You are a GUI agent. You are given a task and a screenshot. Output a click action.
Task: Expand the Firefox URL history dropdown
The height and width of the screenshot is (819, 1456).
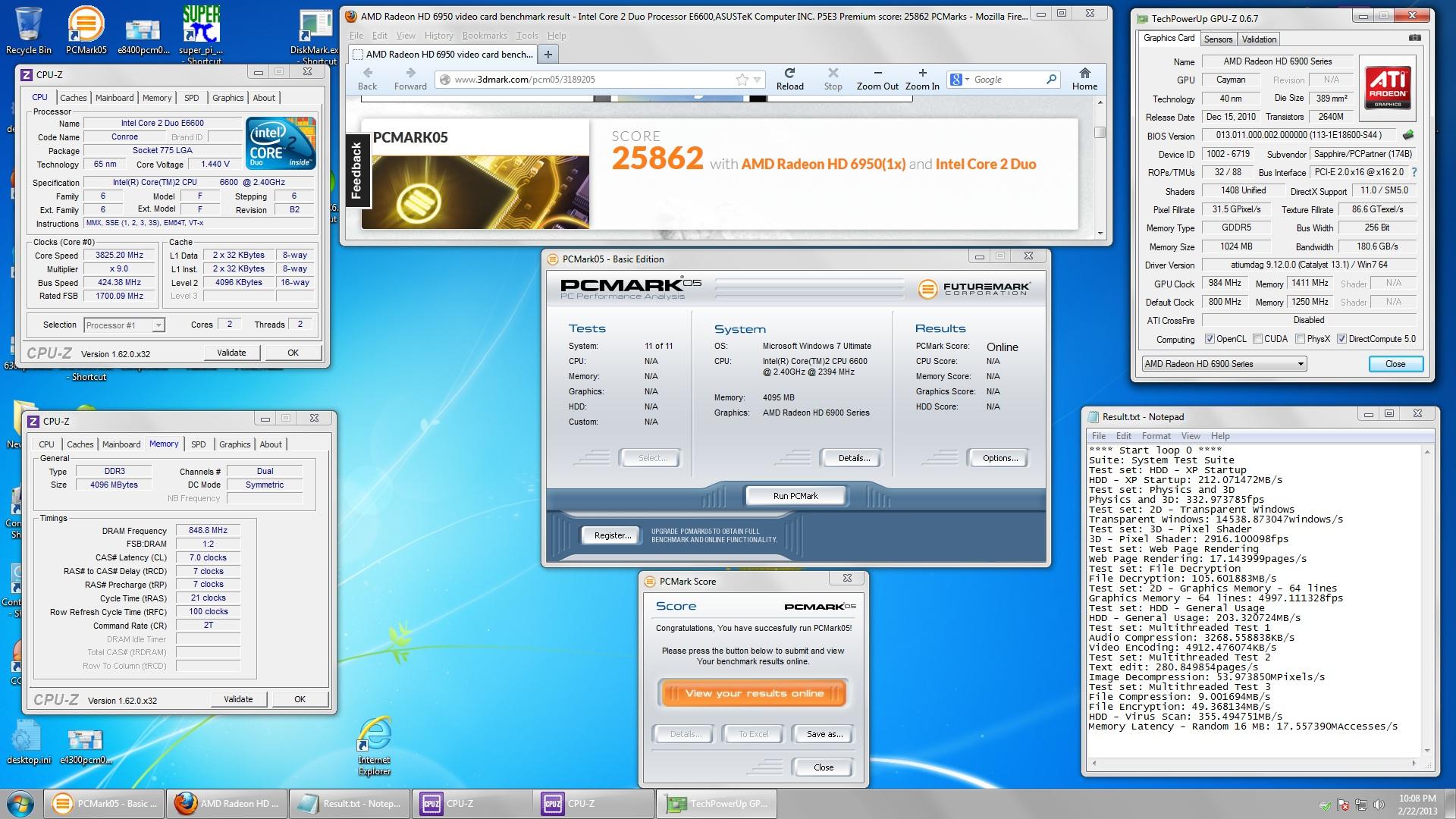[x=757, y=80]
